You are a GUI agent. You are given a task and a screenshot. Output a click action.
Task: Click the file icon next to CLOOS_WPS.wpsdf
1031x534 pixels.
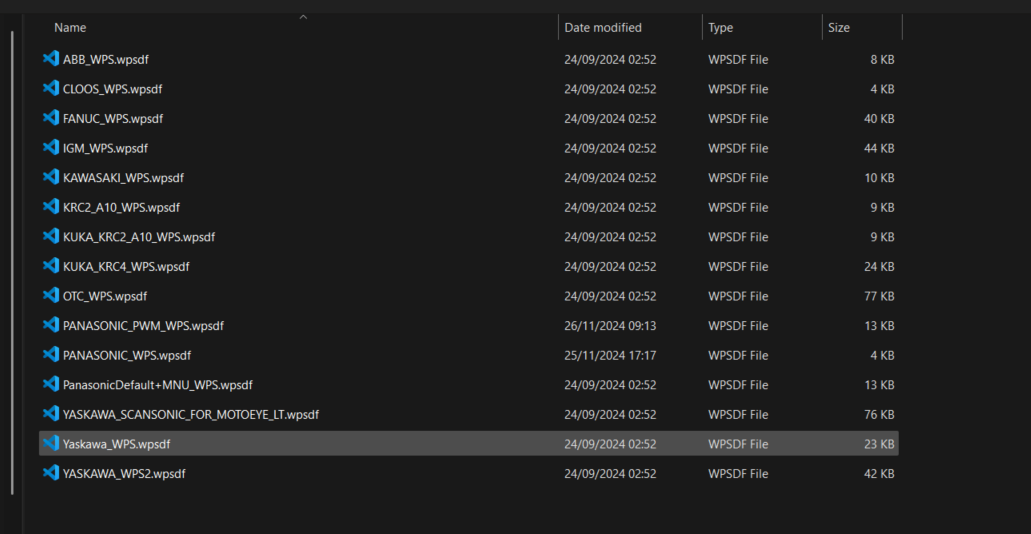[x=51, y=89]
